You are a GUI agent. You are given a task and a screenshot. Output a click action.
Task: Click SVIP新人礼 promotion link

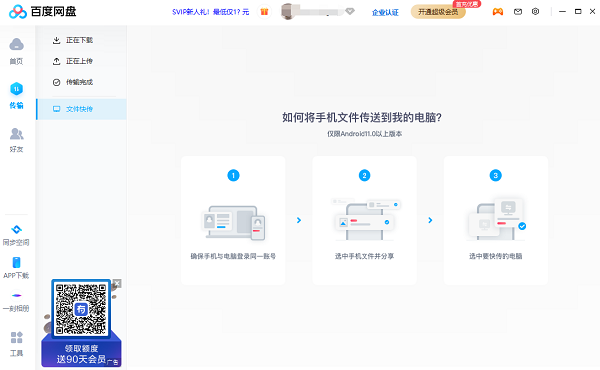coord(210,12)
